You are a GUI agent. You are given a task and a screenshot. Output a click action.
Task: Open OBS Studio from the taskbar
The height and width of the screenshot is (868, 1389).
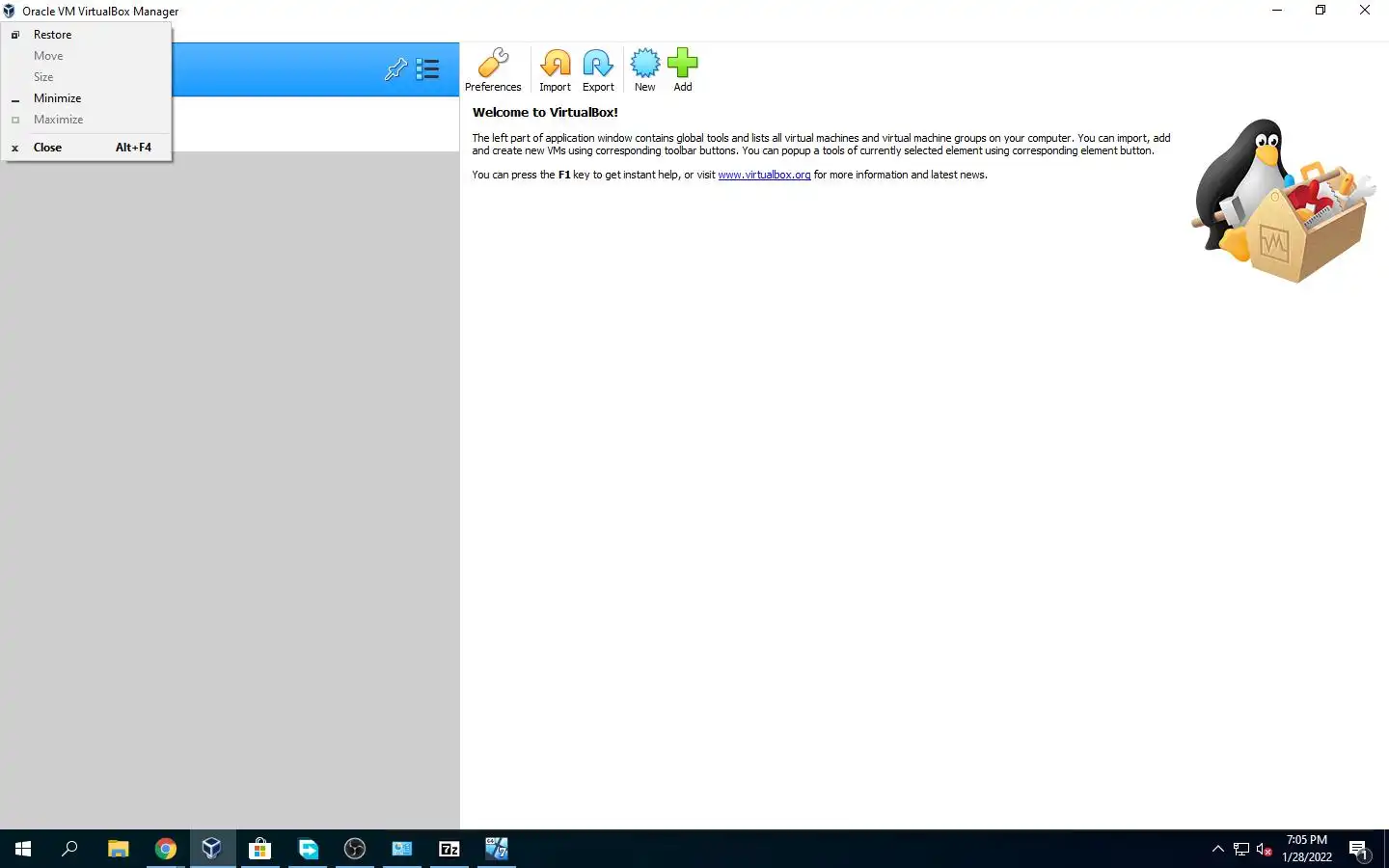point(355,849)
